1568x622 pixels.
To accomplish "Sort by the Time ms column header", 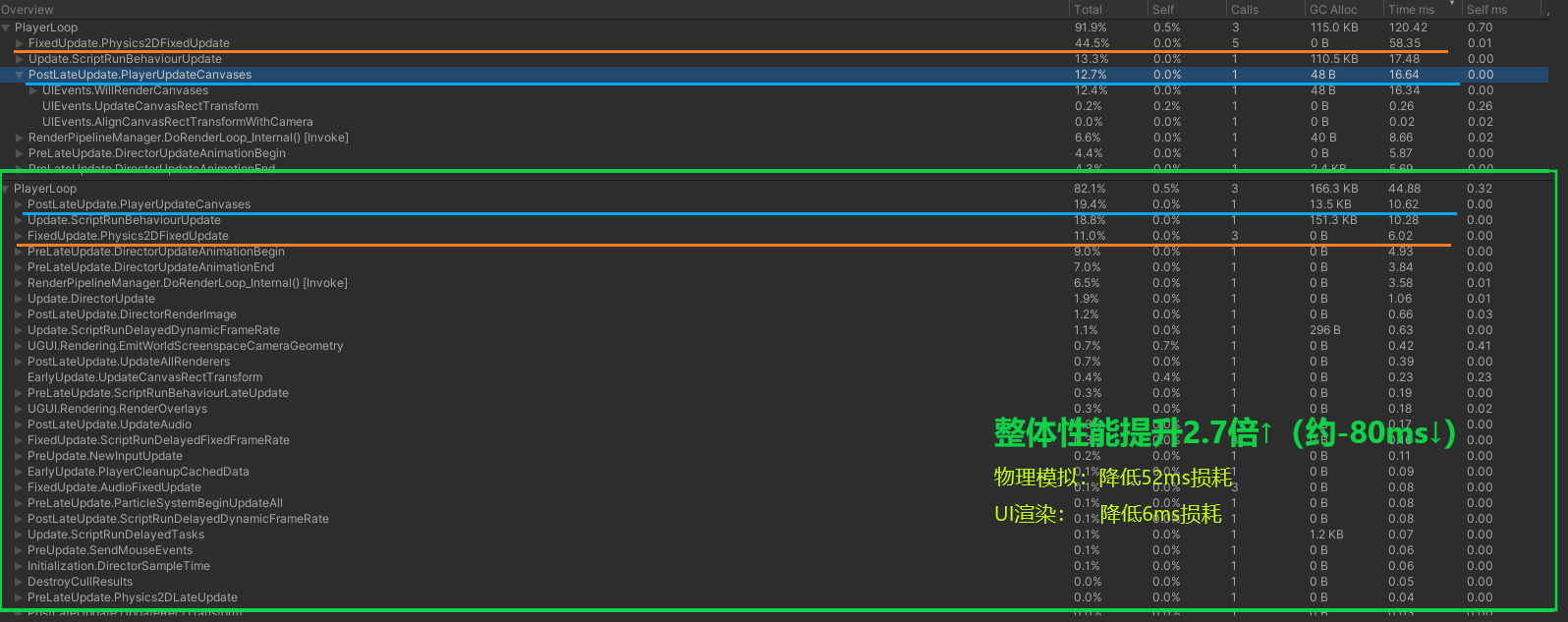I will 1423,9.
